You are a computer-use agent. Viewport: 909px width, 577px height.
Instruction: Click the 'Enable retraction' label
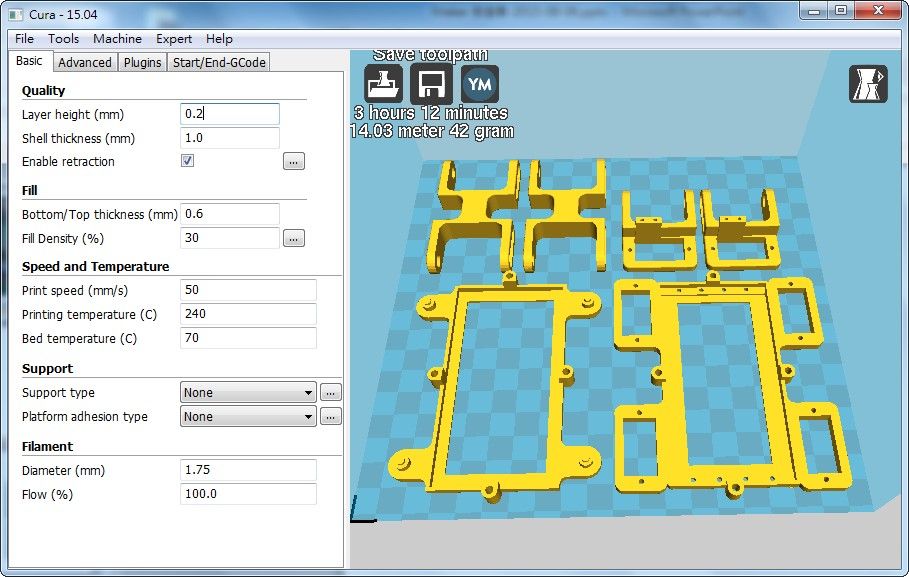pyautogui.click(x=68, y=162)
